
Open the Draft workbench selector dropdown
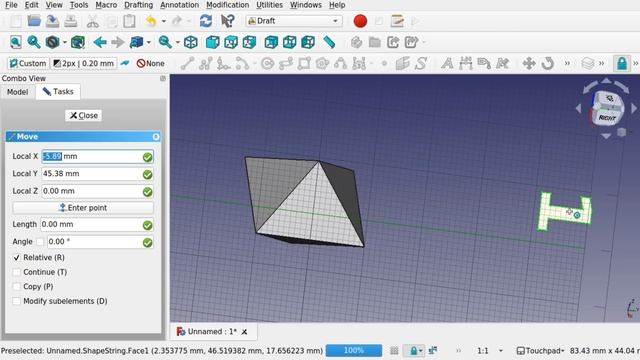(x=293, y=21)
